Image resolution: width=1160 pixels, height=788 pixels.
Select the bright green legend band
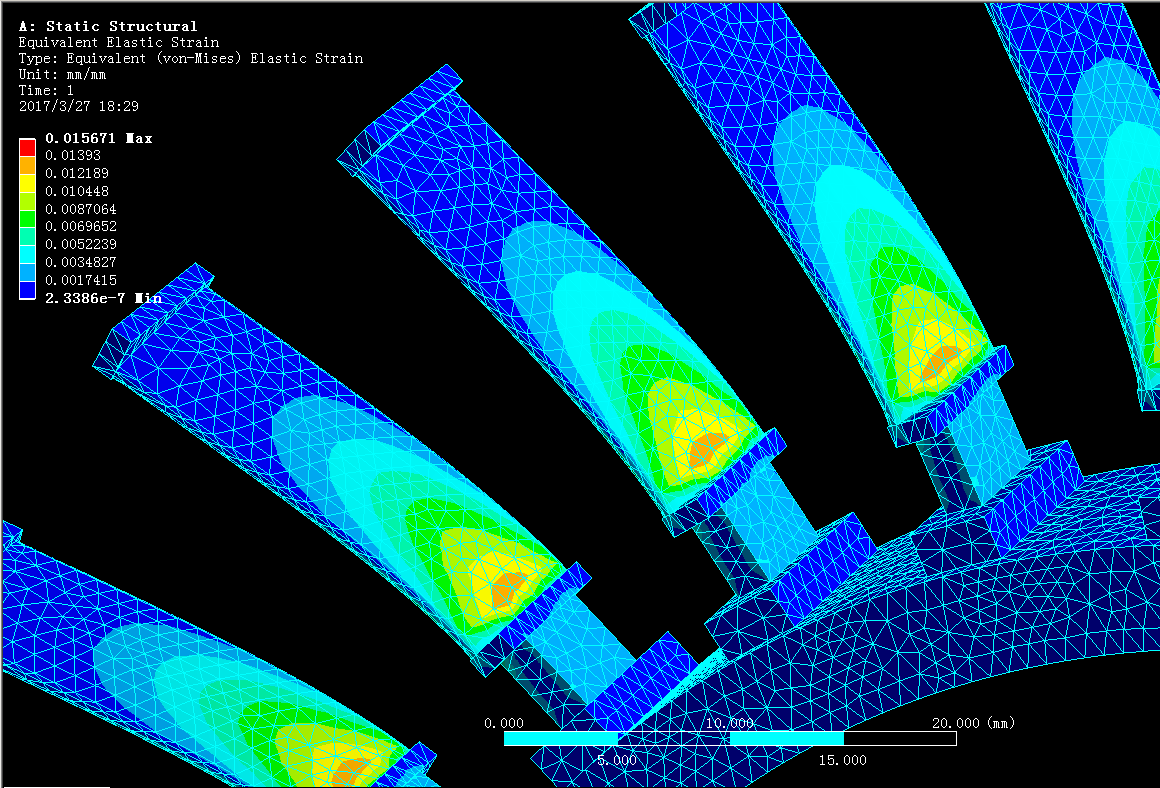coord(27,218)
